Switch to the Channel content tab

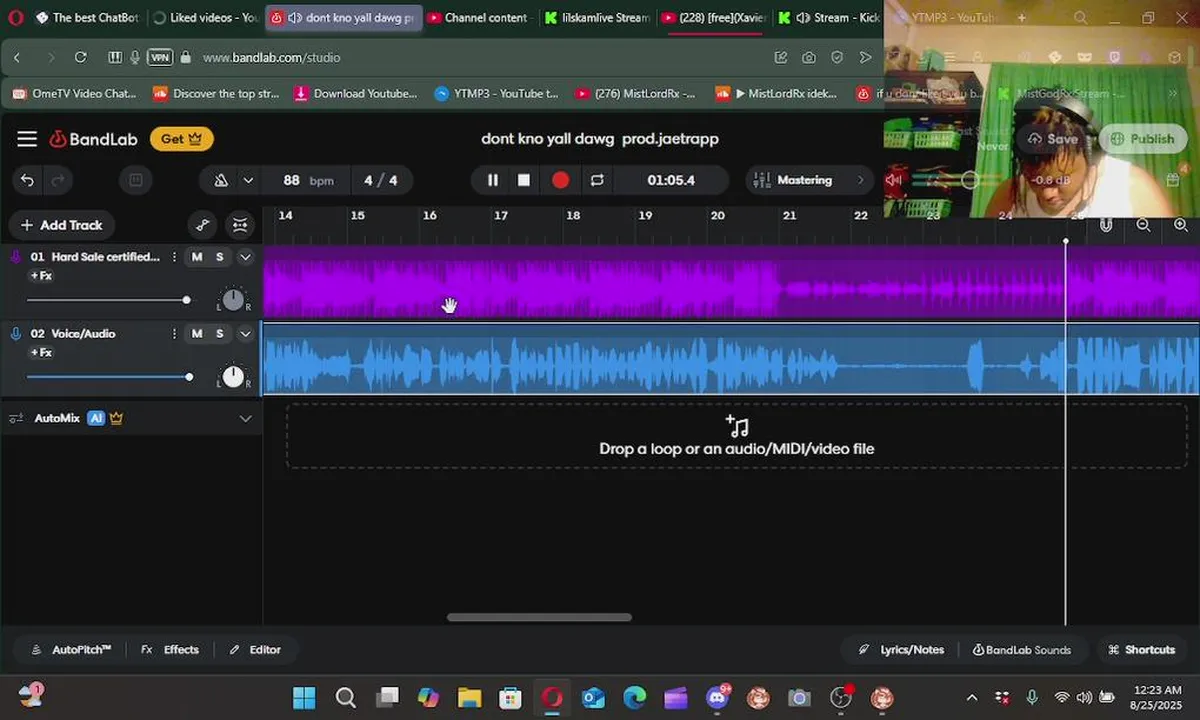tap(478, 18)
